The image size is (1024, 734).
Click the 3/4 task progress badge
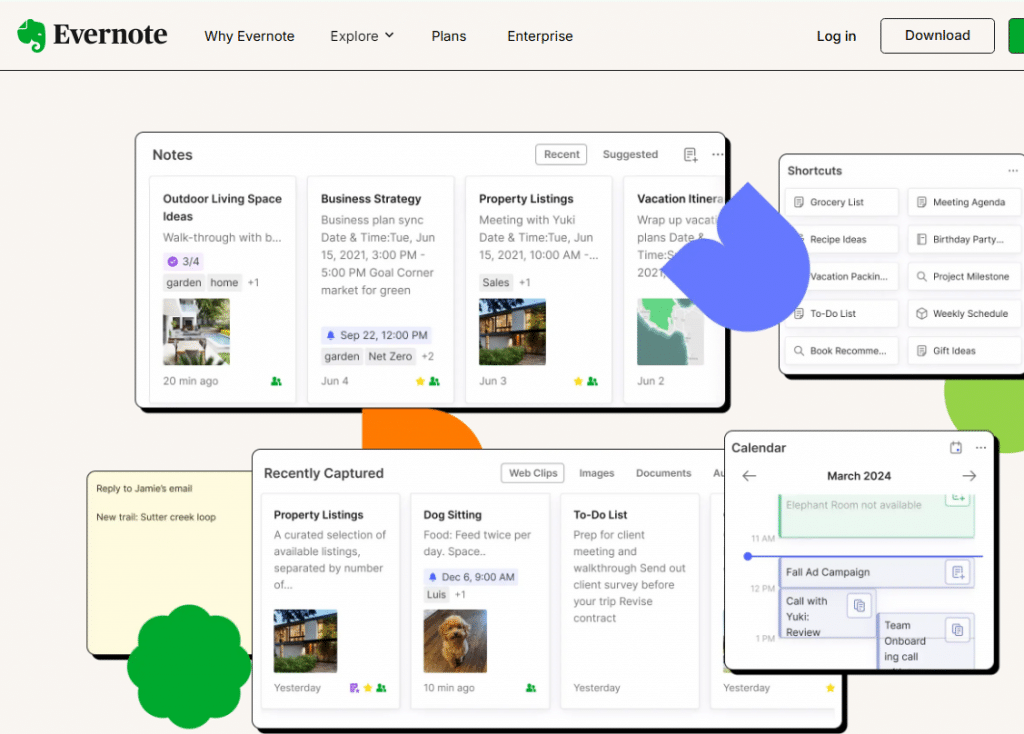click(183, 261)
